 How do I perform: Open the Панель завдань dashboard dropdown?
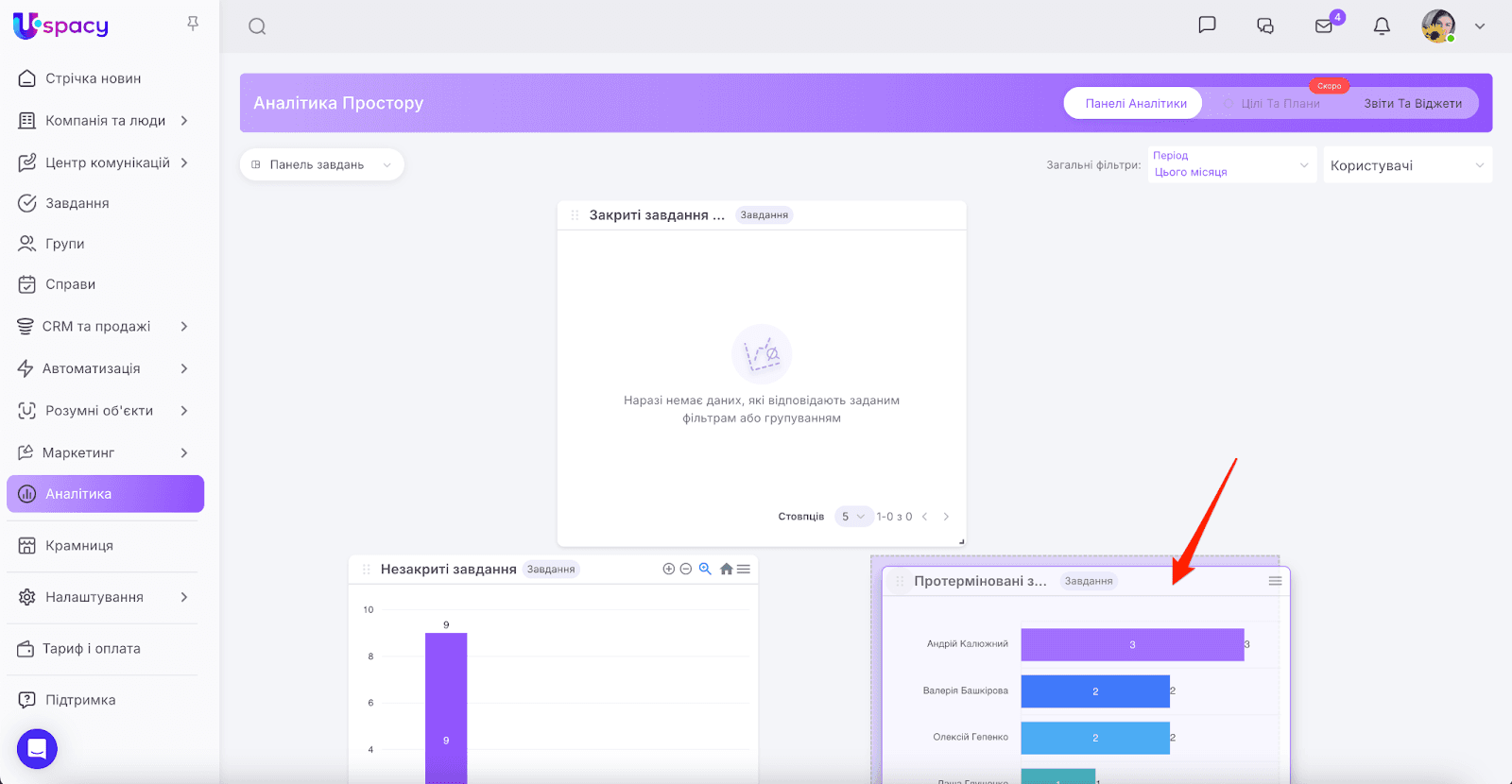pyautogui.click(x=322, y=164)
